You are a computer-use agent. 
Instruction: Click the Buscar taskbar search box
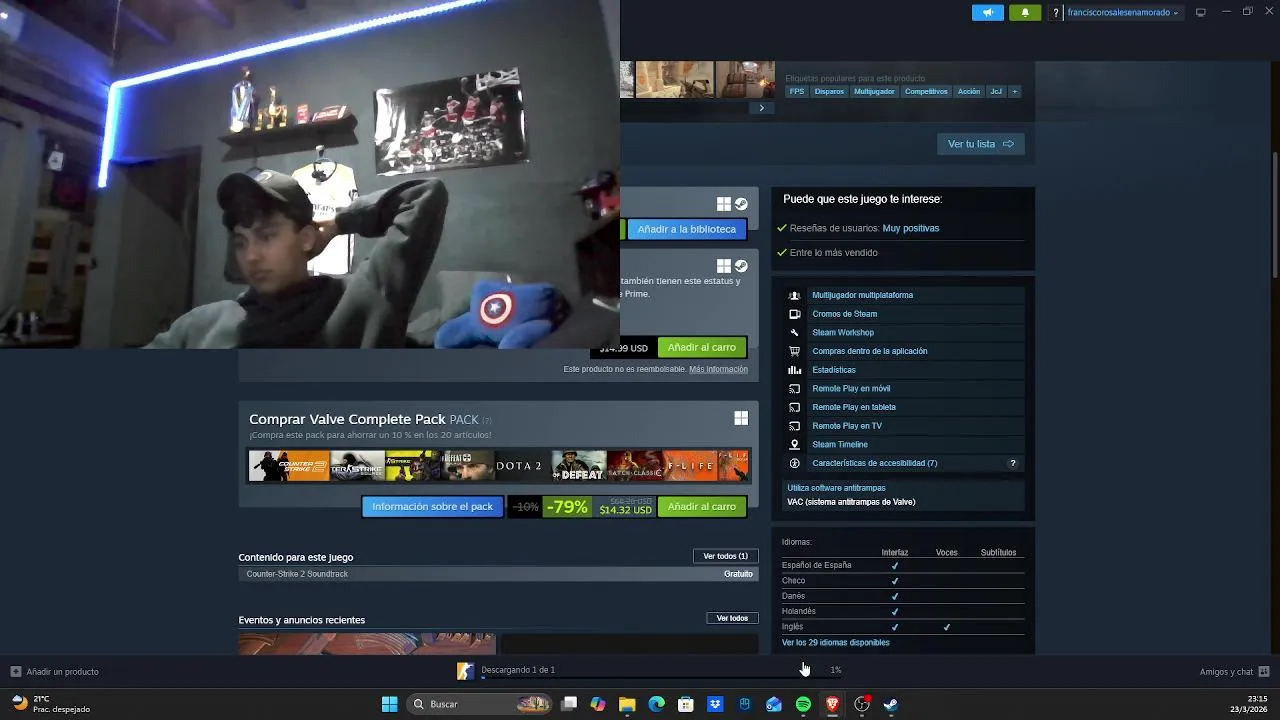click(480, 704)
